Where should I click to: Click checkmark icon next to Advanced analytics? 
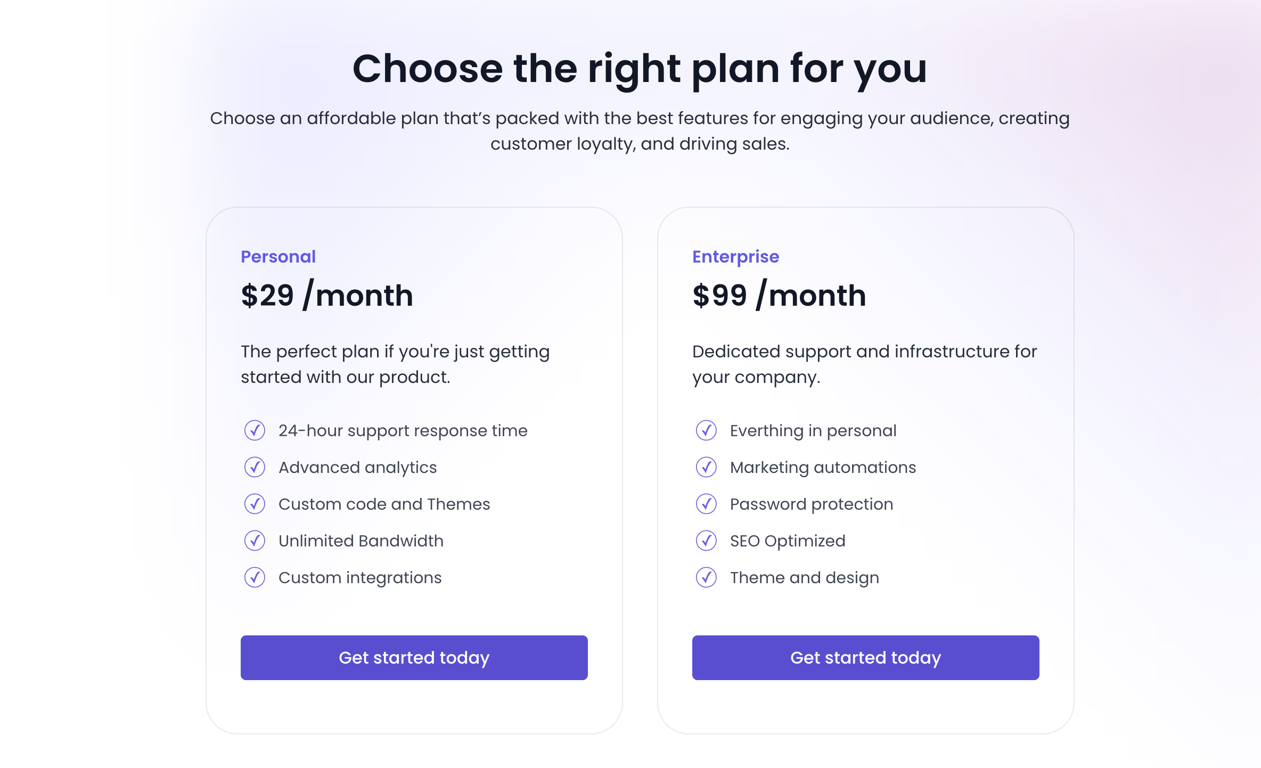[255, 467]
